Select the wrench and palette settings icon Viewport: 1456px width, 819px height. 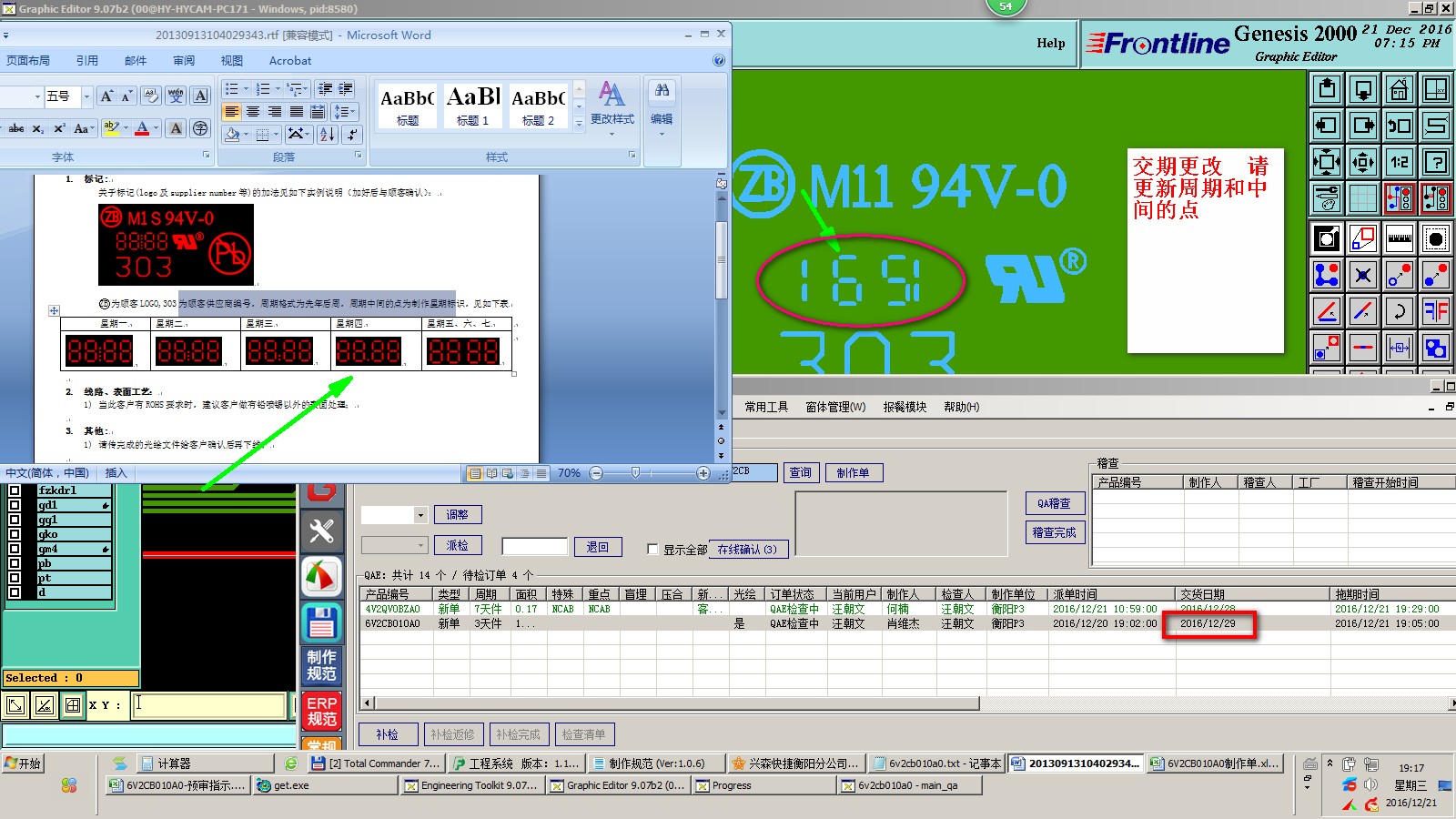1327,198
